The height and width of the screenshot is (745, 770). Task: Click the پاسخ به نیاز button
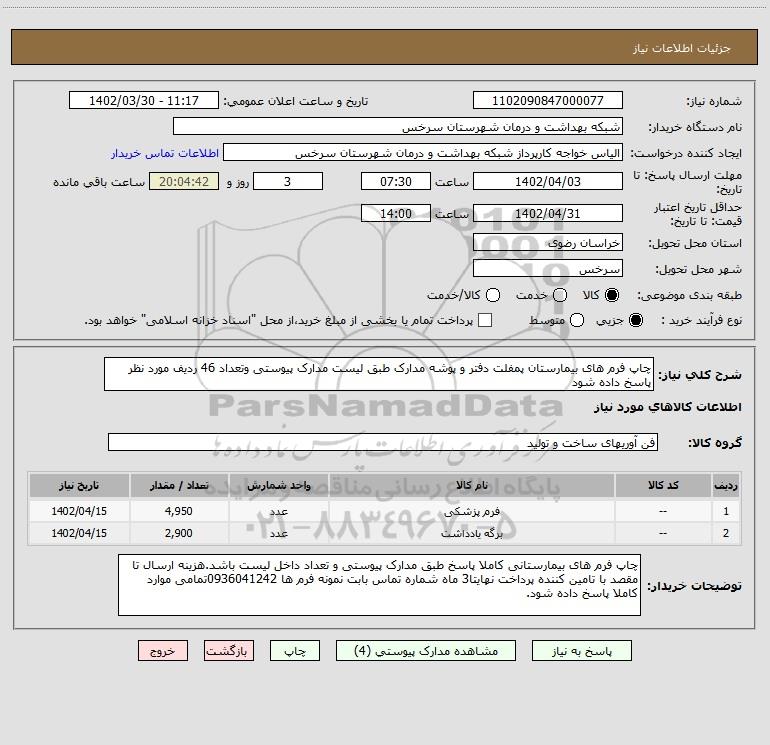click(582, 651)
